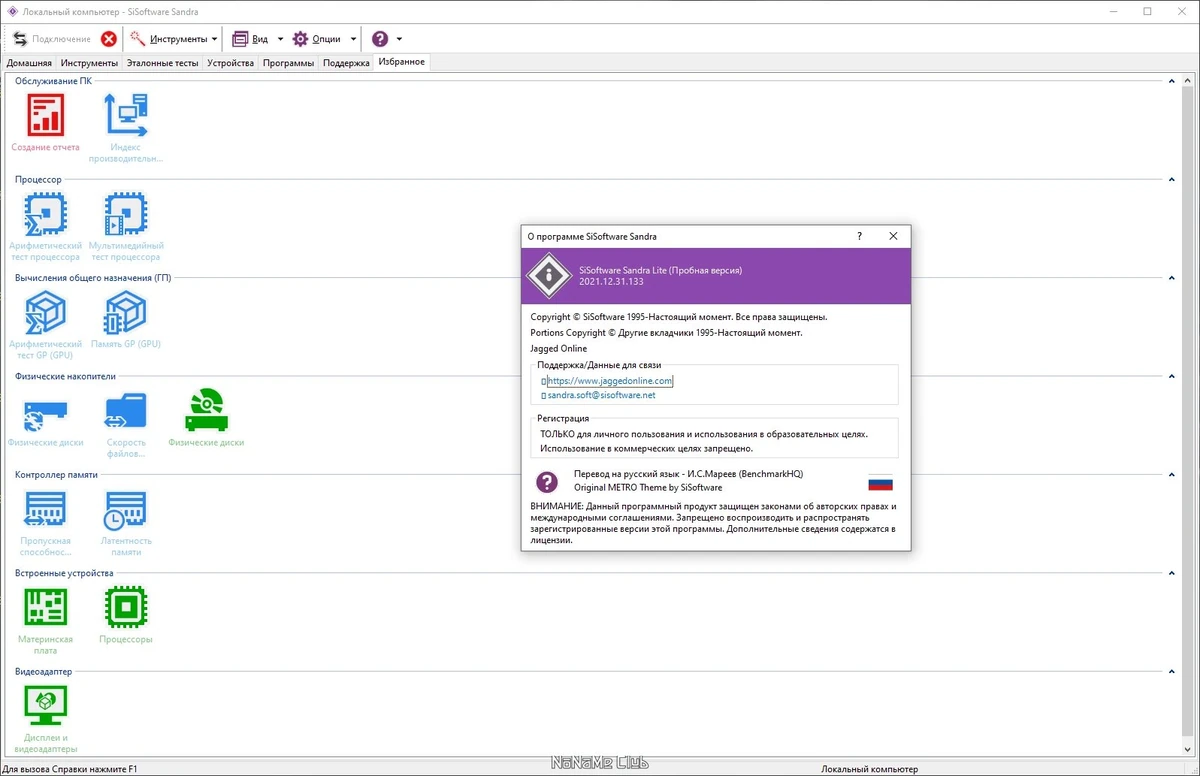Viewport: 1200px width, 776px height.
Task: Open the Инструменты toolbar dropdown arrow
Action: [x=215, y=39]
